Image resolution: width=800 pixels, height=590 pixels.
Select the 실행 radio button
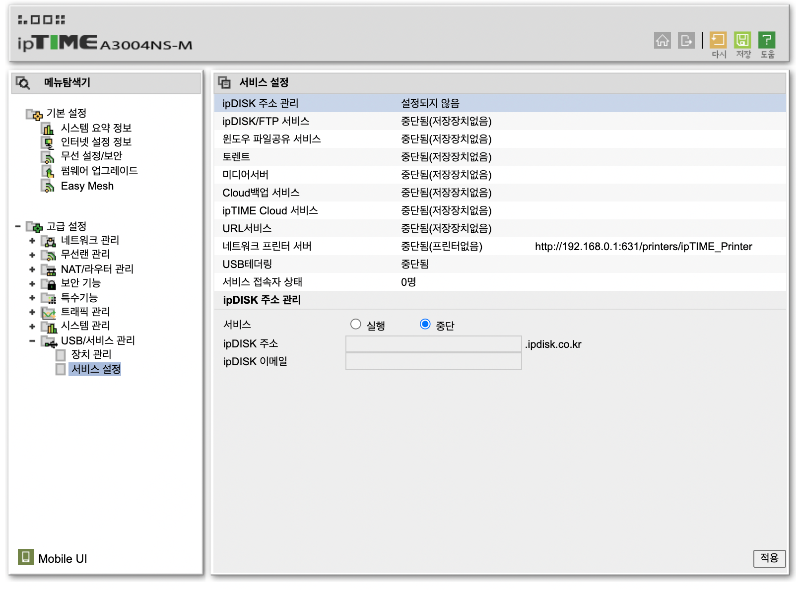tap(356, 324)
